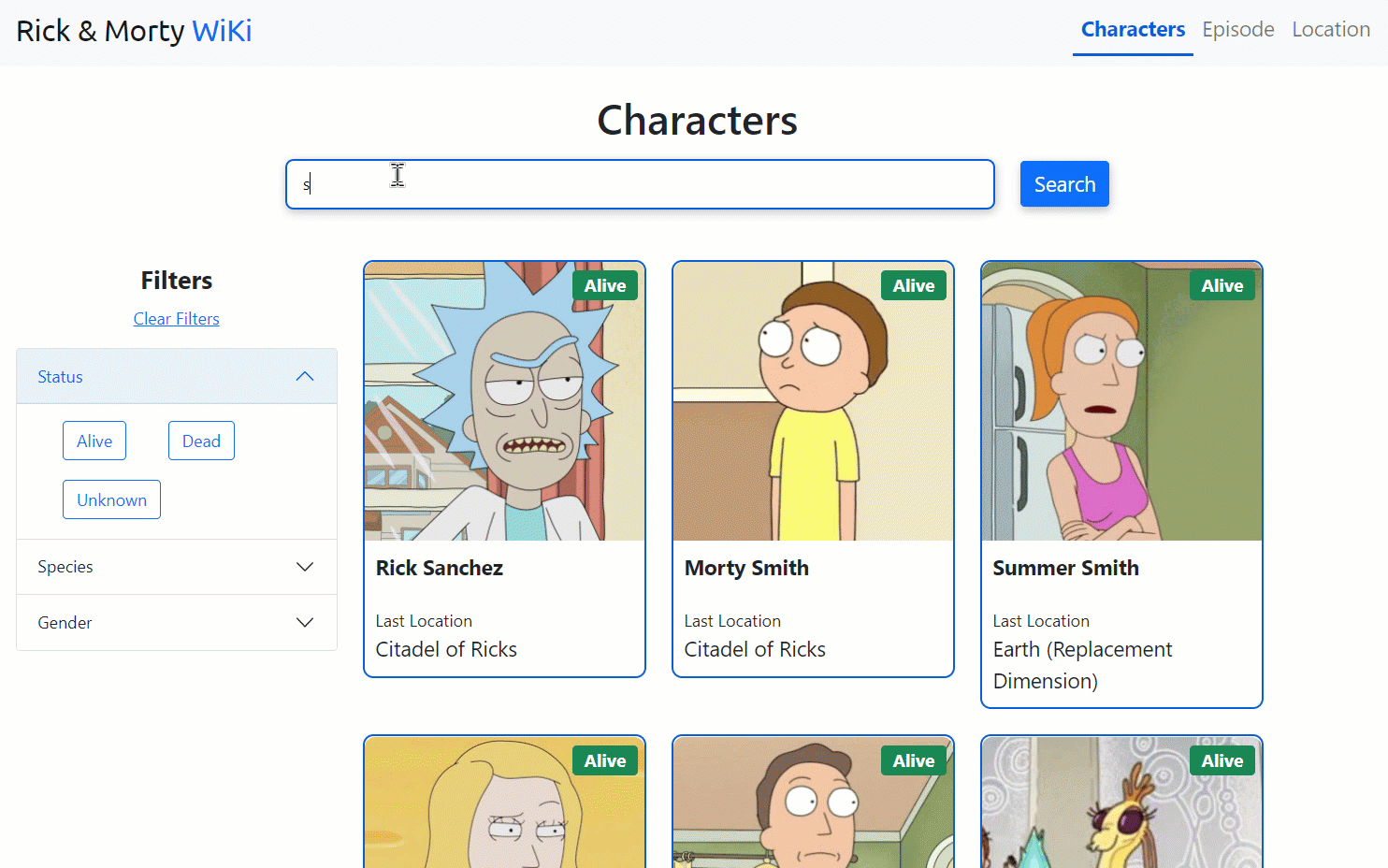
Task: Click the Alive badge on Rick Sanchez card
Action: tap(605, 285)
